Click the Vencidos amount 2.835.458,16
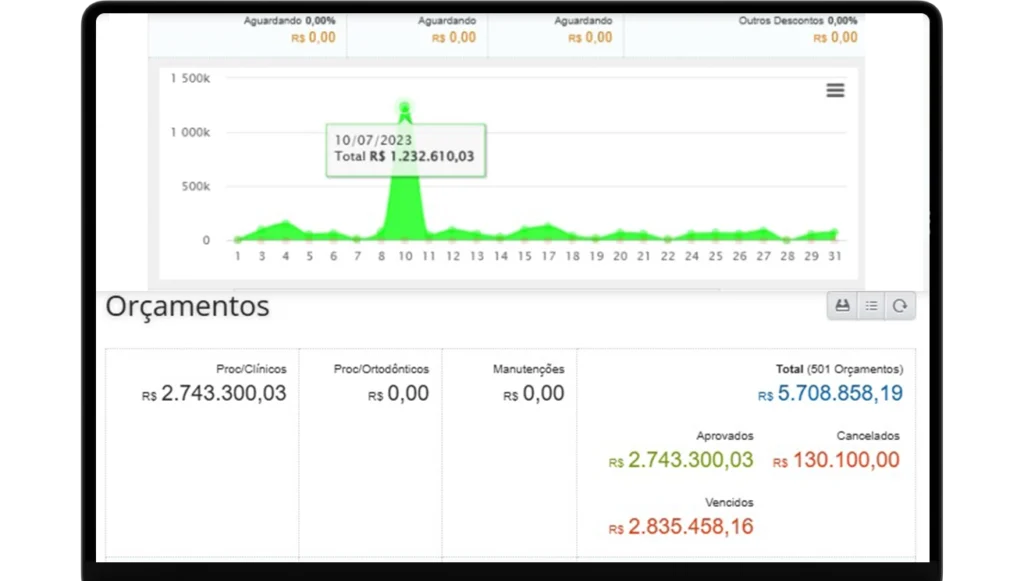The width and height of the screenshot is (1024, 581). click(690, 527)
